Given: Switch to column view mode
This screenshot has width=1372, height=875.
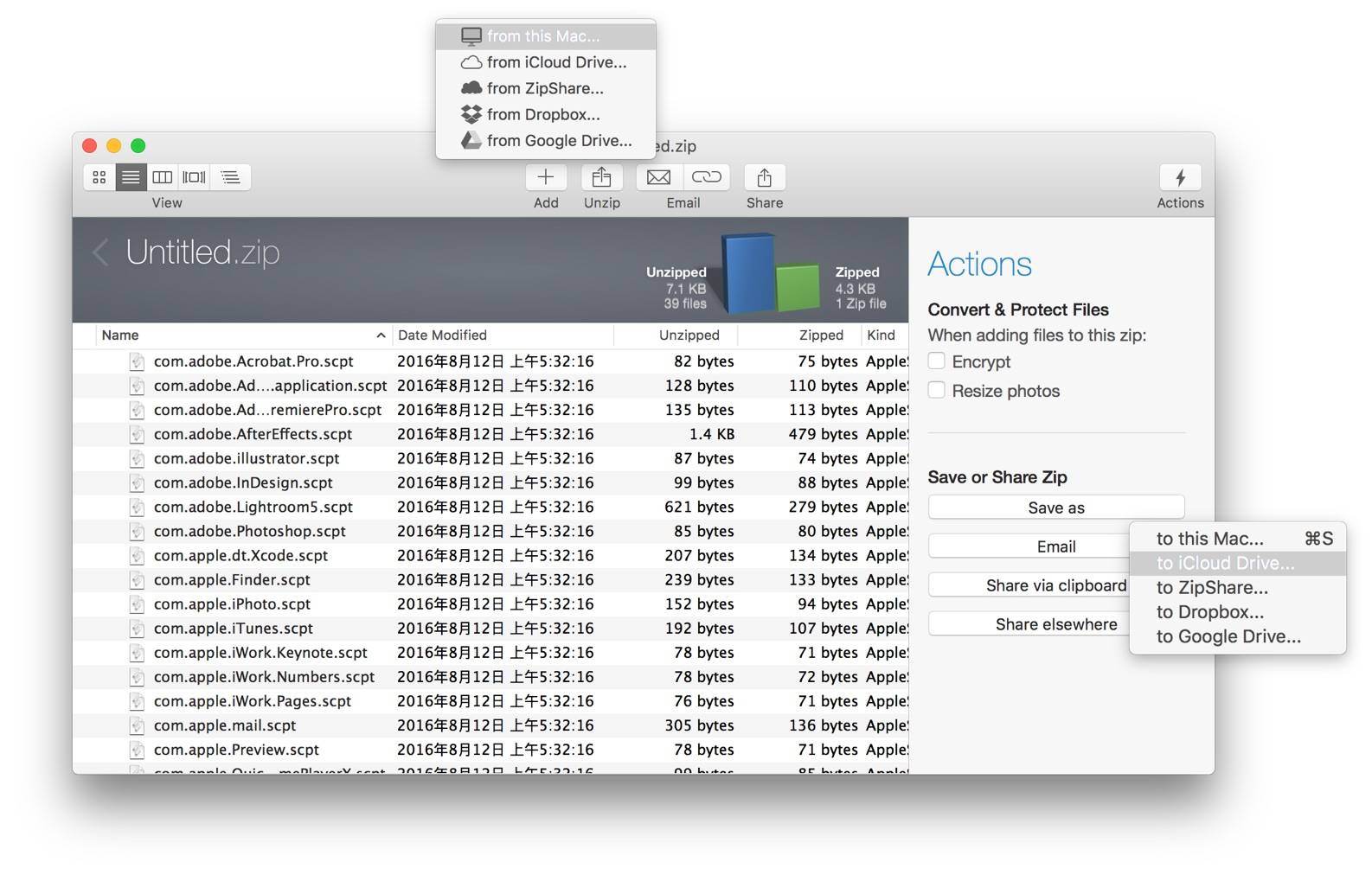Looking at the screenshot, I should [x=162, y=177].
